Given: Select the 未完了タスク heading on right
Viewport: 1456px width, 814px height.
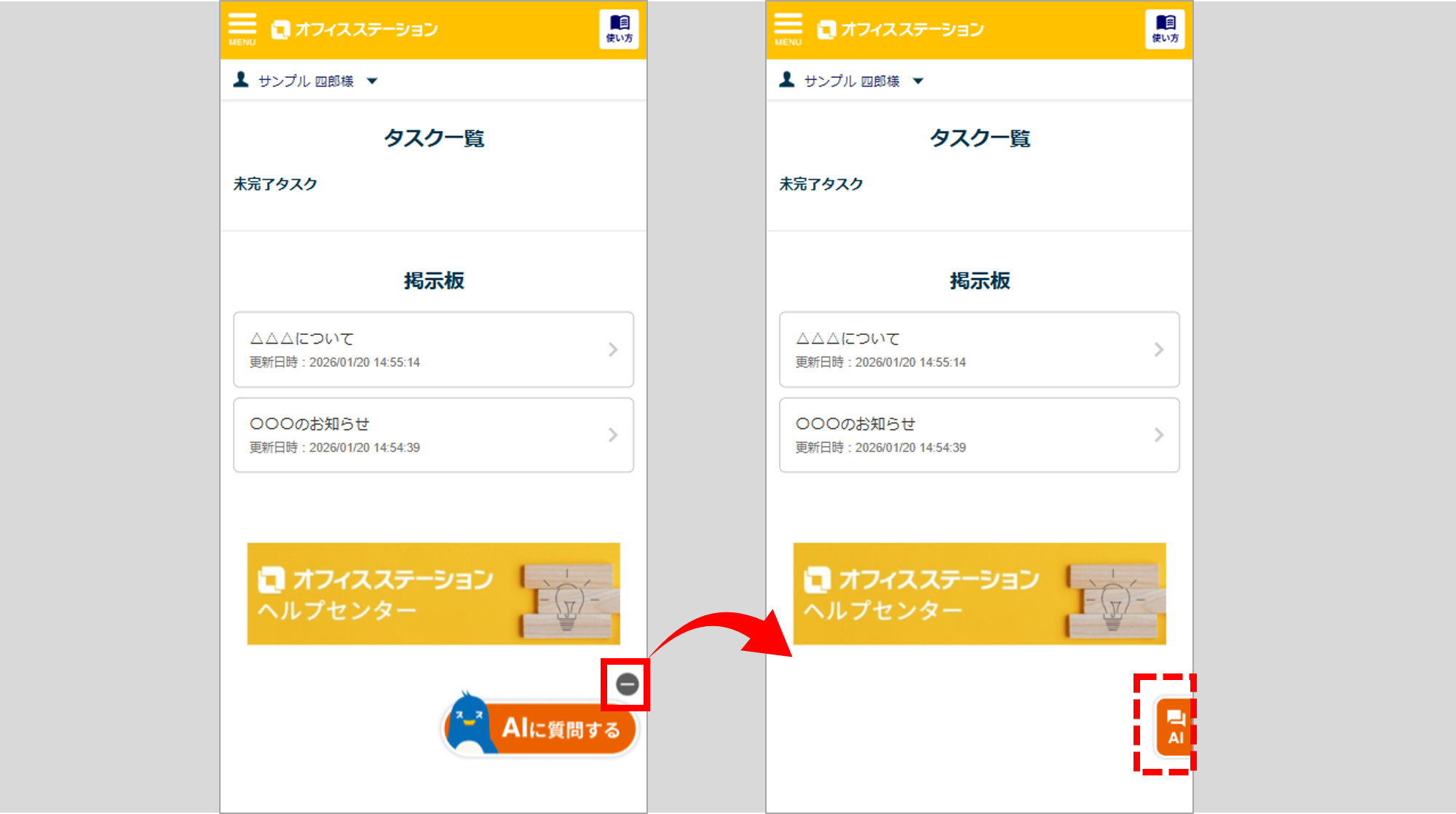Looking at the screenshot, I should (x=821, y=184).
